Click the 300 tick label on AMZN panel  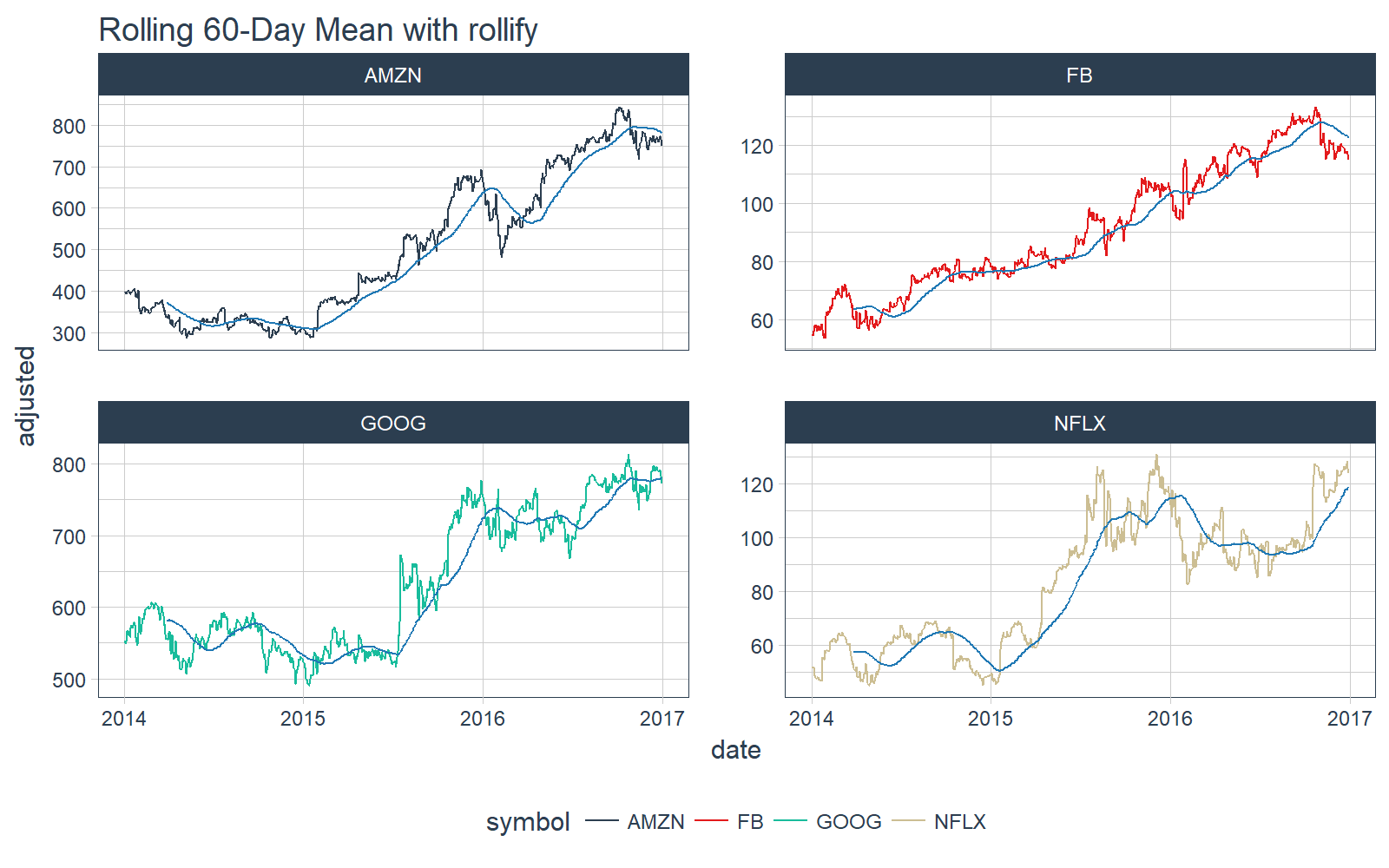coord(69,333)
